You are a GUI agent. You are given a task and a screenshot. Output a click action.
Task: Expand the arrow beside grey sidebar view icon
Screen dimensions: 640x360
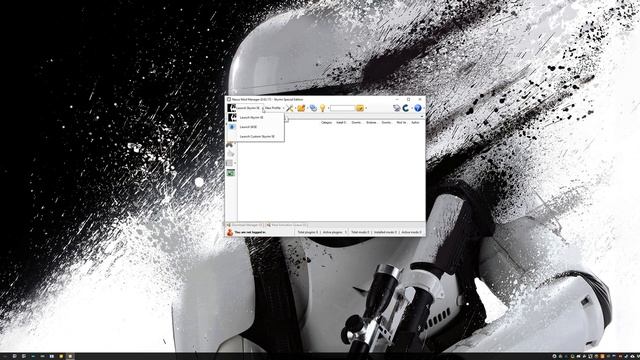coord(236,163)
